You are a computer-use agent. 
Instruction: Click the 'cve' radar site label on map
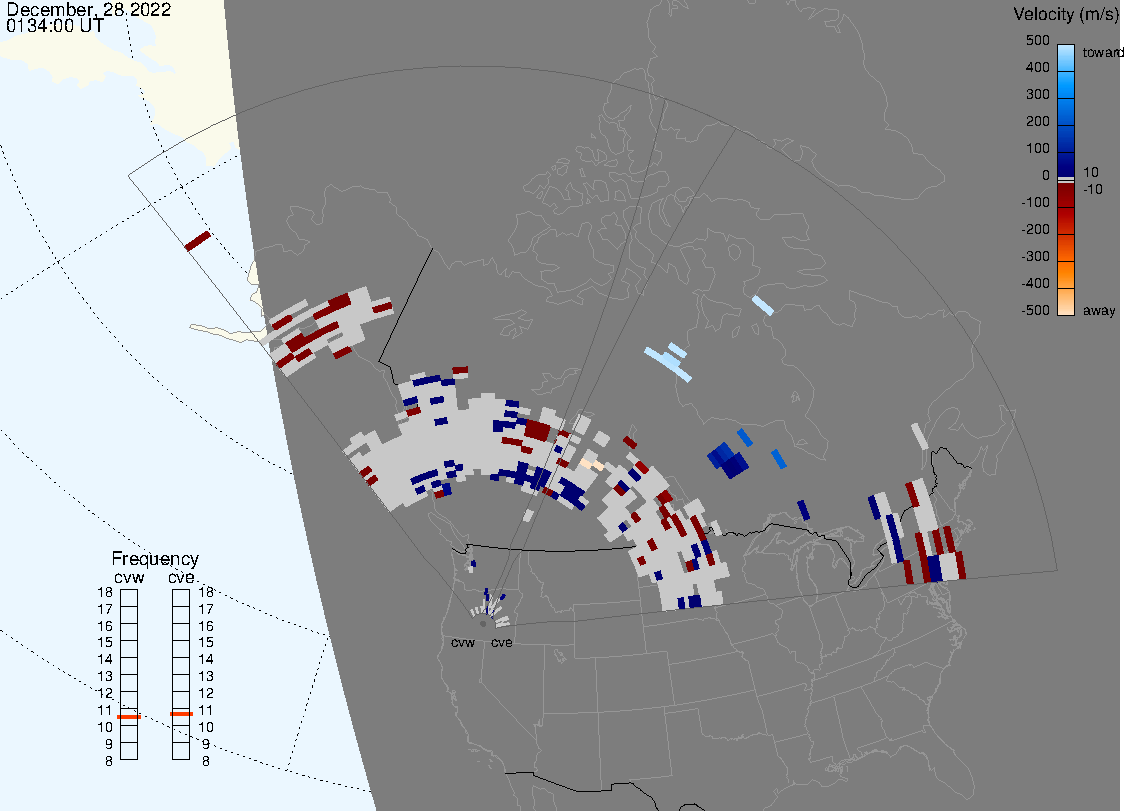tap(502, 642)
